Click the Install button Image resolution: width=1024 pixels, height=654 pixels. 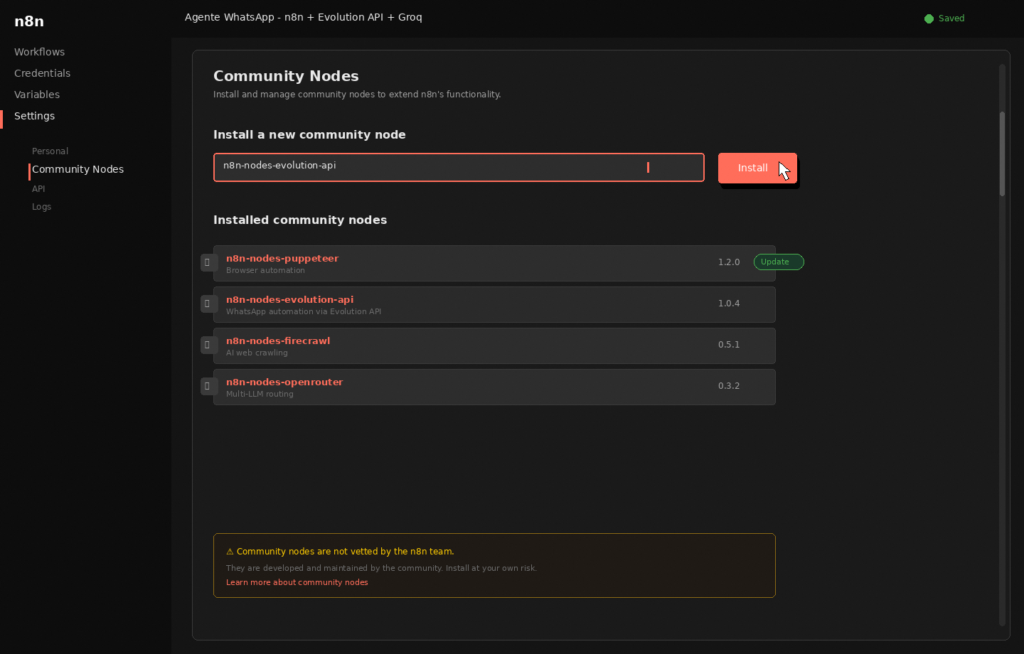point(757,168)
